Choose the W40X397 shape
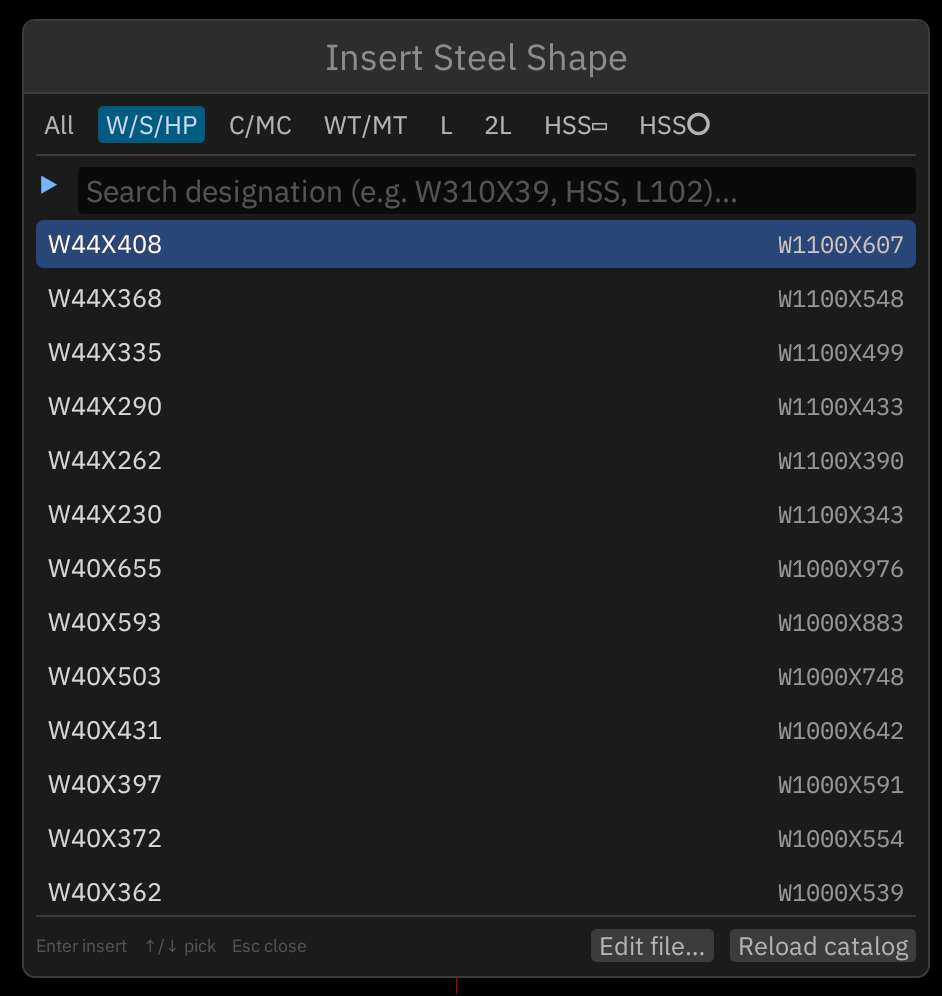 pos(476,784)
